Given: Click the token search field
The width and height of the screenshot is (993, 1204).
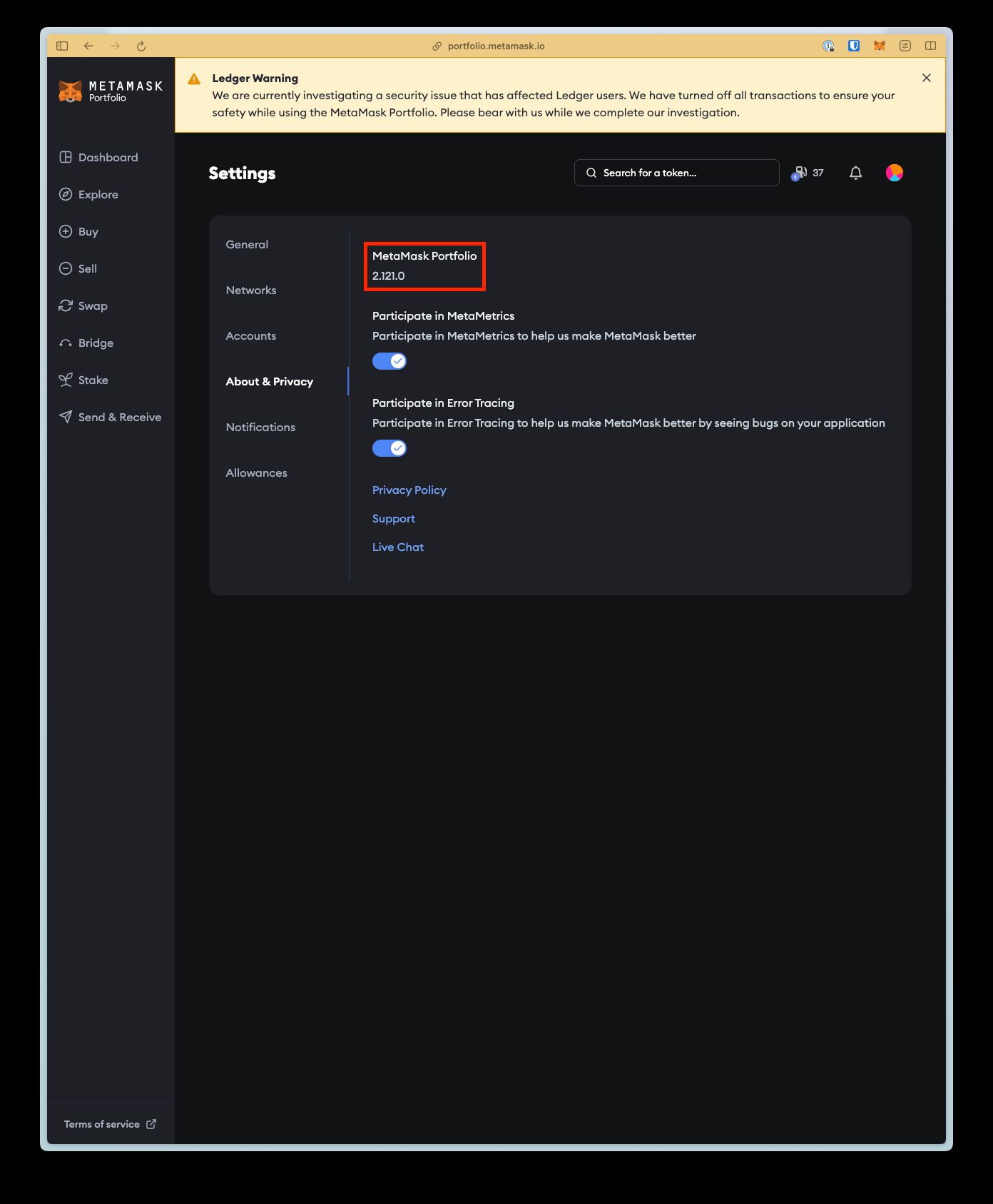Looking at the screenshot, I should (676, 173).
